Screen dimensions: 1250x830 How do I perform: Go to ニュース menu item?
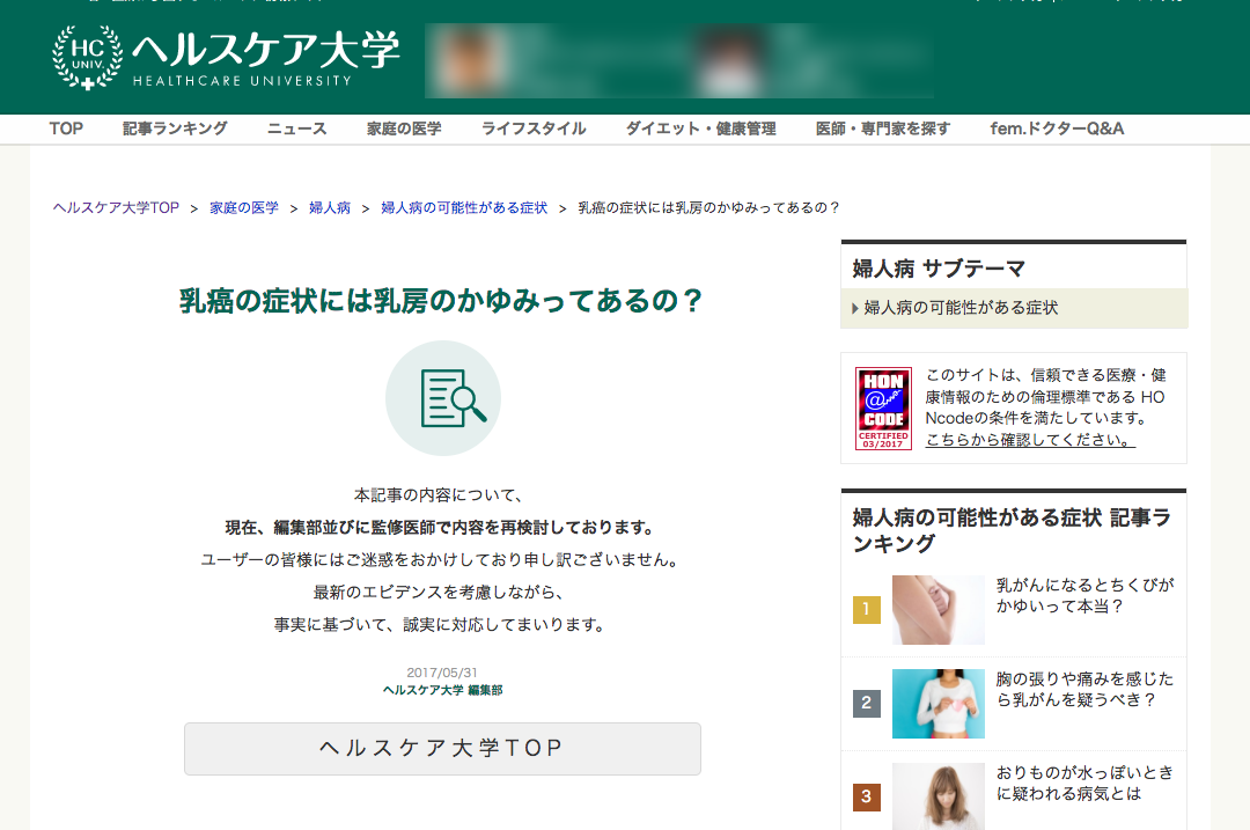(297, 129)
